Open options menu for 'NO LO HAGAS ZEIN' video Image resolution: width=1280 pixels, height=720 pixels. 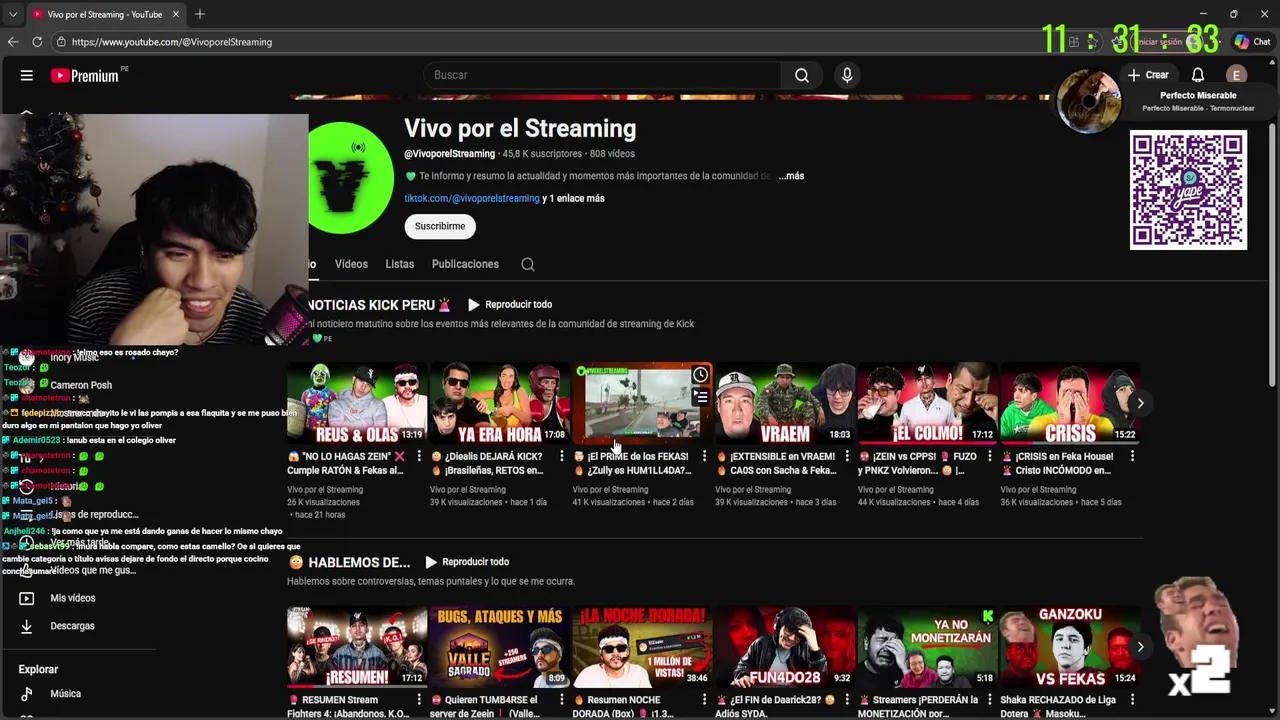pos(418,456)
